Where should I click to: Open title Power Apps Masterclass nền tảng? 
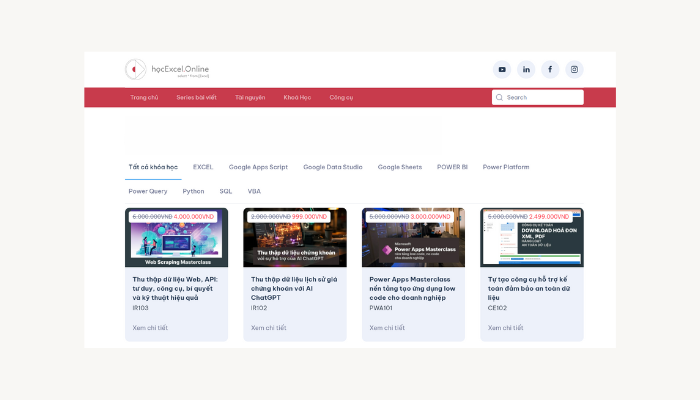412,288
